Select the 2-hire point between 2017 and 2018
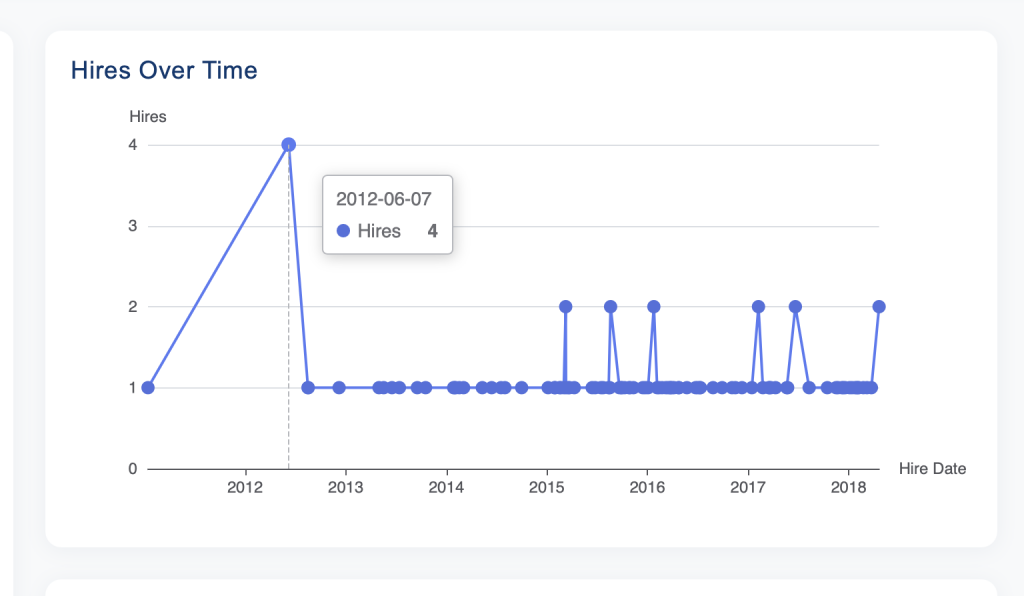This screenshot has height=596, width=1024. click(797, 306)
